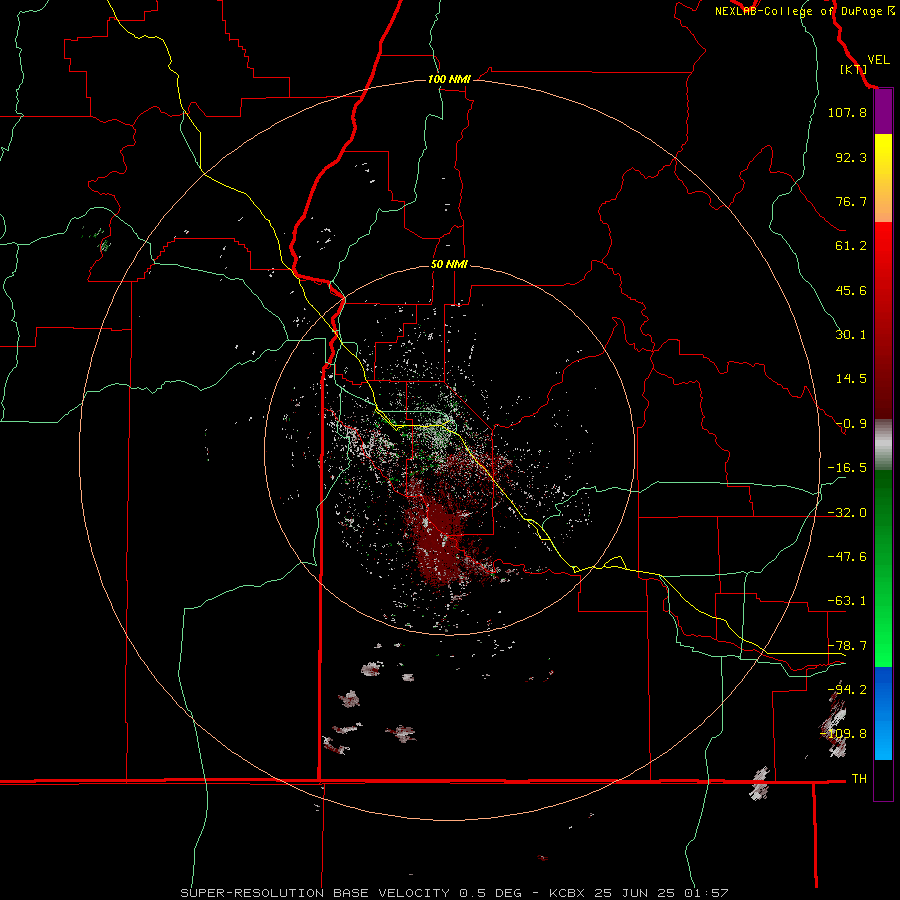Screen dimensions: 900x900
Task: Click the -47.6 velocity scale value
Action: click(x=847, y=557)
